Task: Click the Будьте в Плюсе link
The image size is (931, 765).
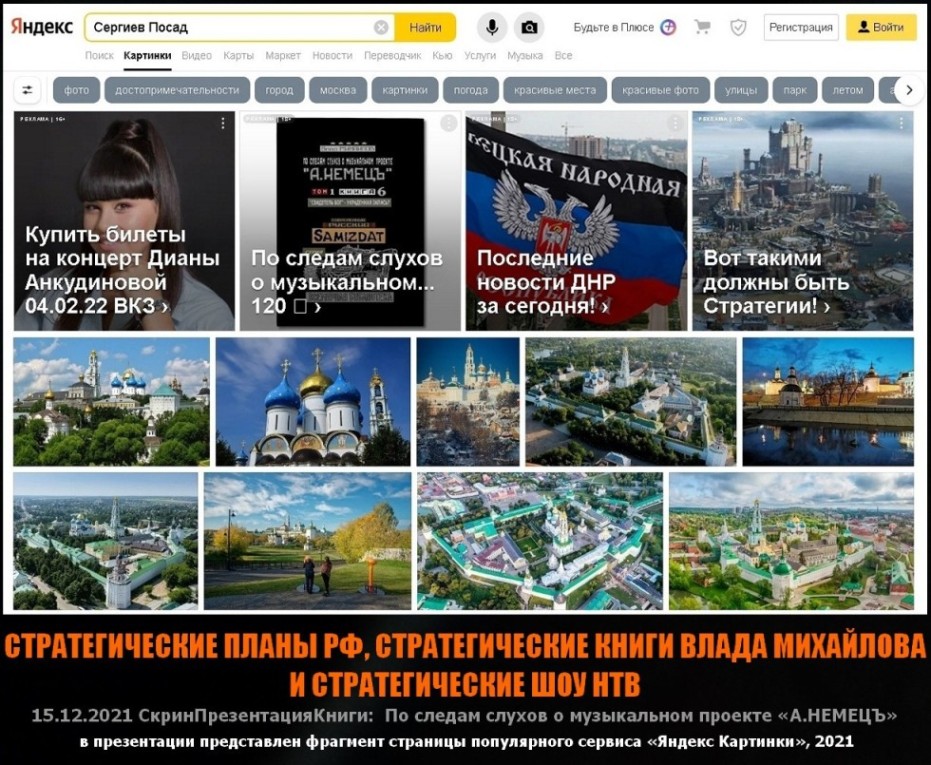Action: coord(613,27)
